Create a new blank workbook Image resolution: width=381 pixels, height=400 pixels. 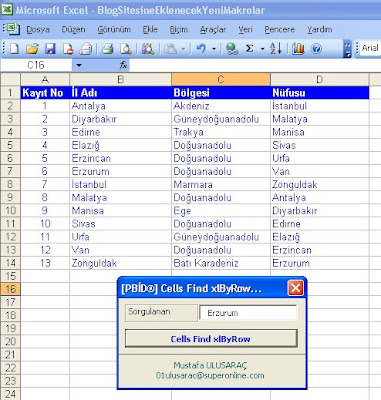coord(14,49)
